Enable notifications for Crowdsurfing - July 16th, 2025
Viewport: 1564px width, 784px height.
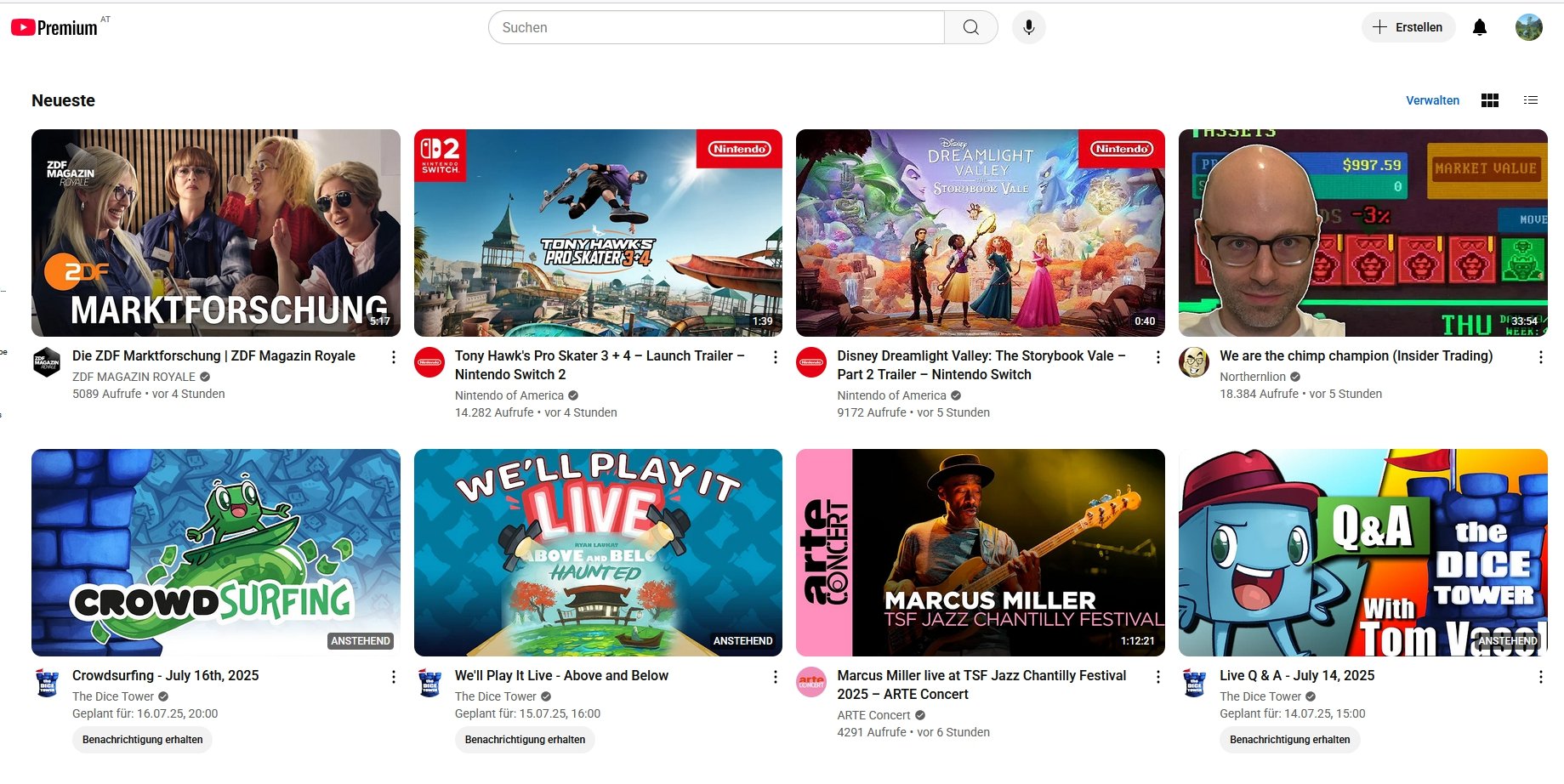click(141, 740)
